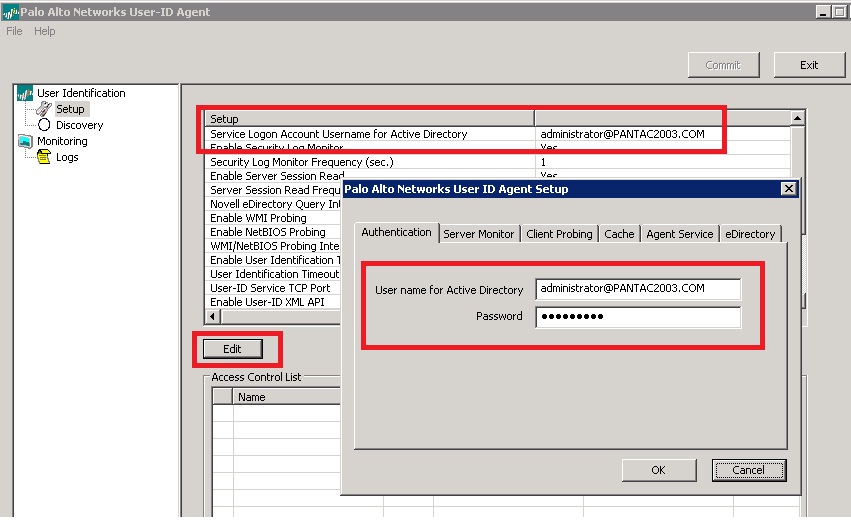Select the Enable User-ID XML API row
Image resolution: width=851 pixels, height=522 pixels.
click(274, 302)
